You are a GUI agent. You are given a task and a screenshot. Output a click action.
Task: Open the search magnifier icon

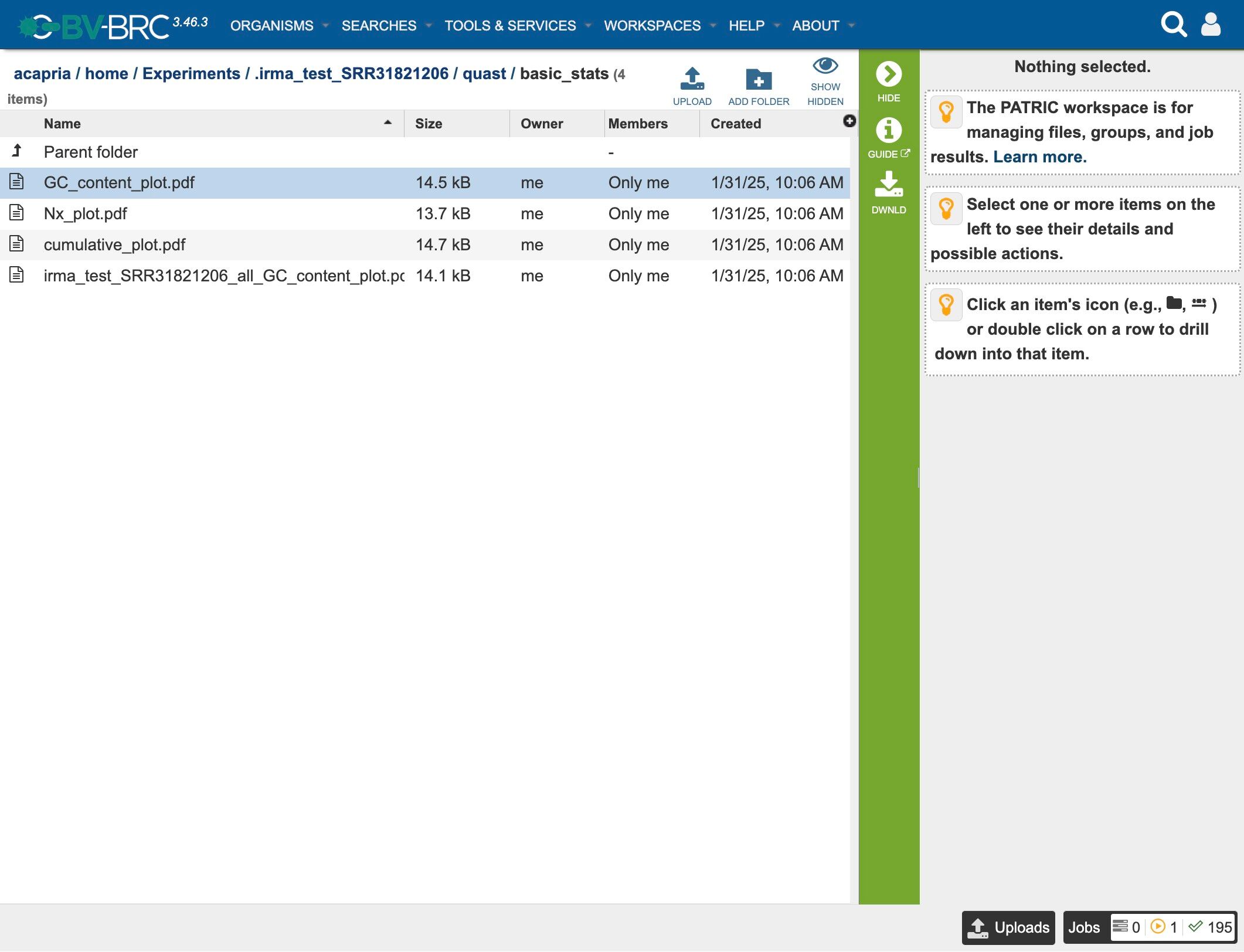tap(1173, 25)
